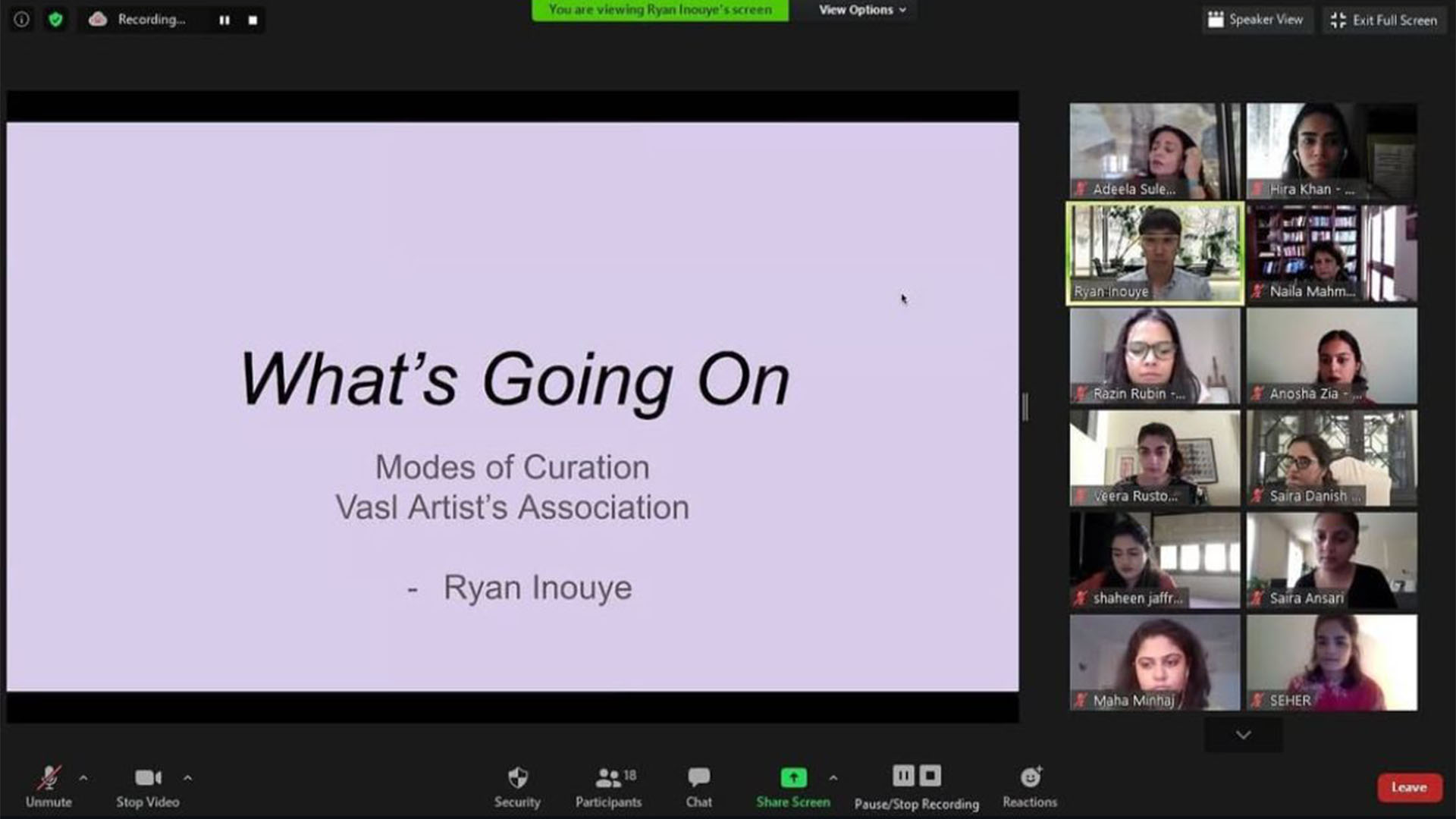This screenshot has height=819, width=1456.
Task: Expand video options arrow beside Stop Video
Action: click(x=187, y=778)
